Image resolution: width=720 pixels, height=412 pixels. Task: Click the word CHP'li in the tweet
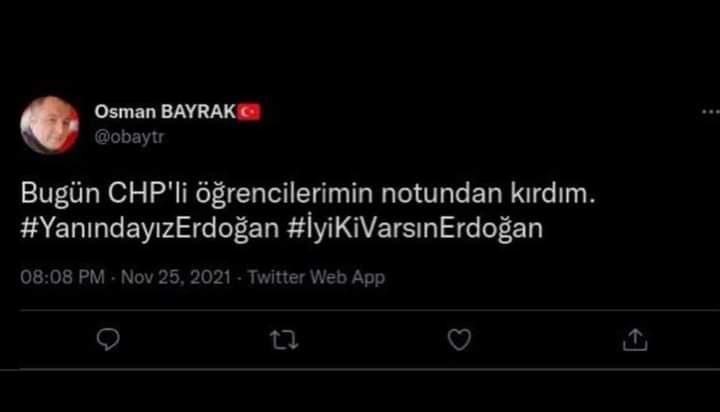(148, 193)
